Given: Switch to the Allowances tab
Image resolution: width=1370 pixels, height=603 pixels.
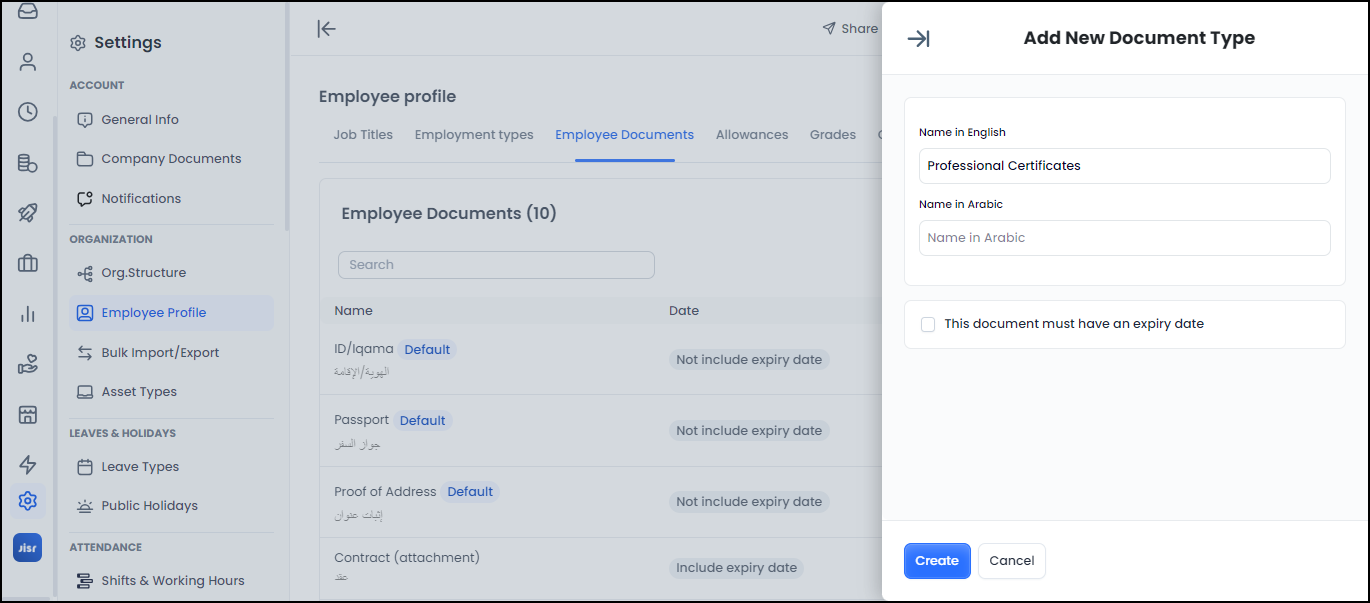Looking at the screenshot, I should [751, 134].
